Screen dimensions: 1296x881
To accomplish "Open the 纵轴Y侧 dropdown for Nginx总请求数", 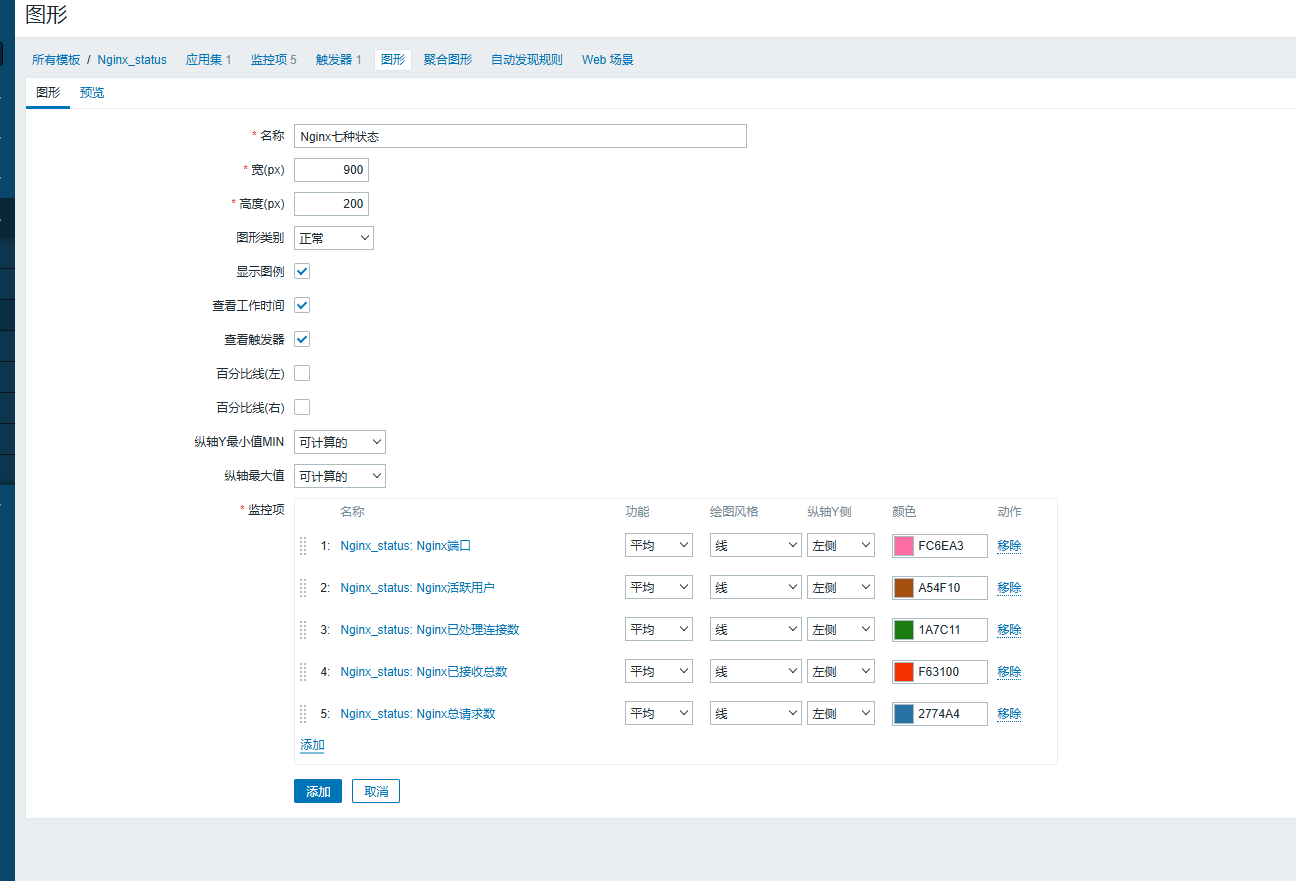I will tap(841, 714).
